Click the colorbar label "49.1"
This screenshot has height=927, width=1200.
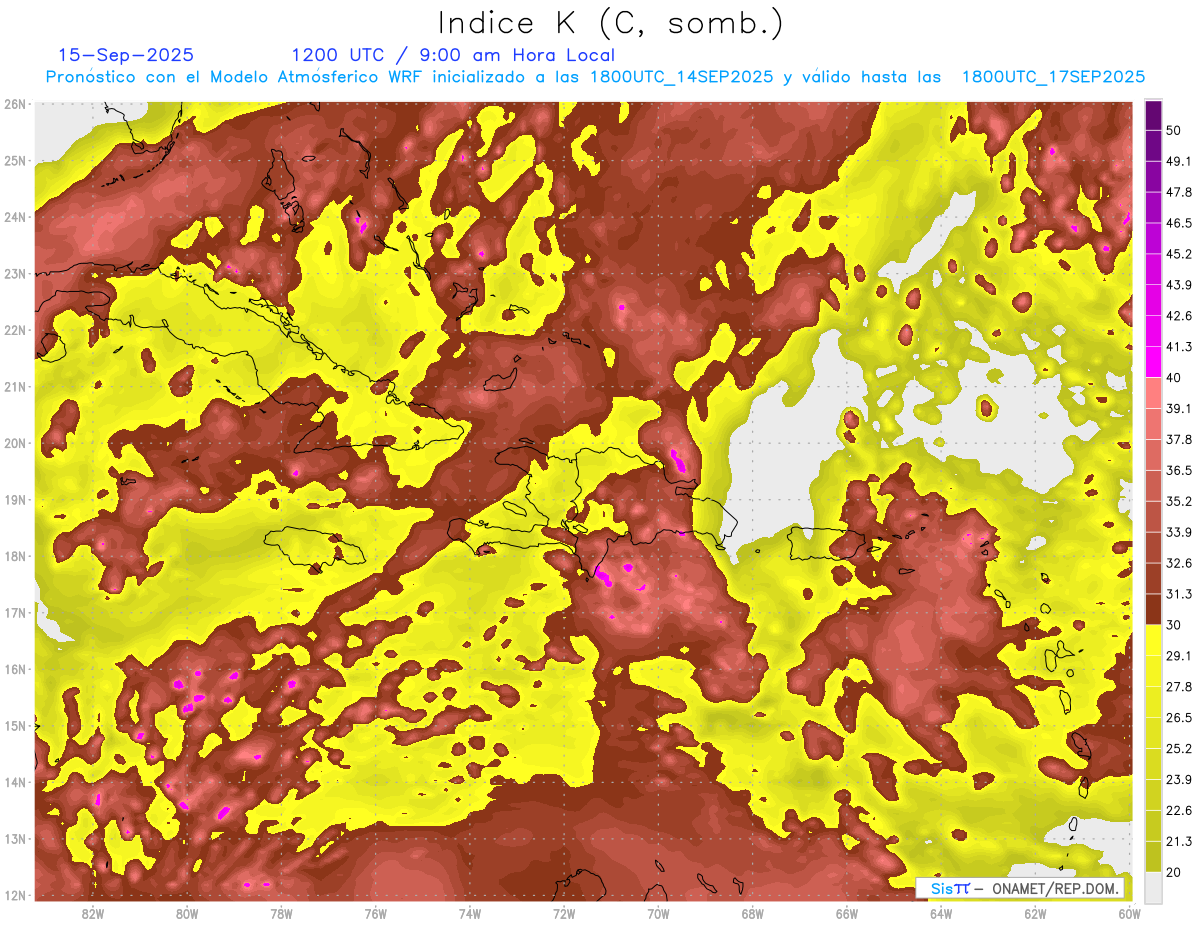pyautogui.click(x=1178, y=161)
